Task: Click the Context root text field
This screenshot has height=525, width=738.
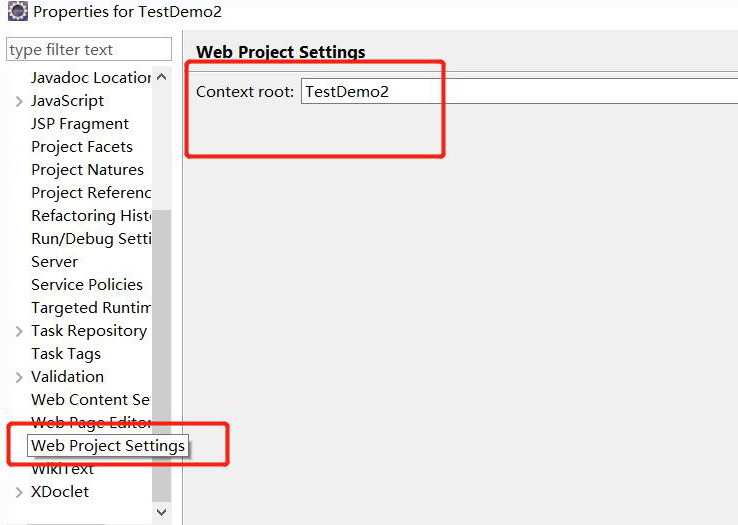Action: 518,91
